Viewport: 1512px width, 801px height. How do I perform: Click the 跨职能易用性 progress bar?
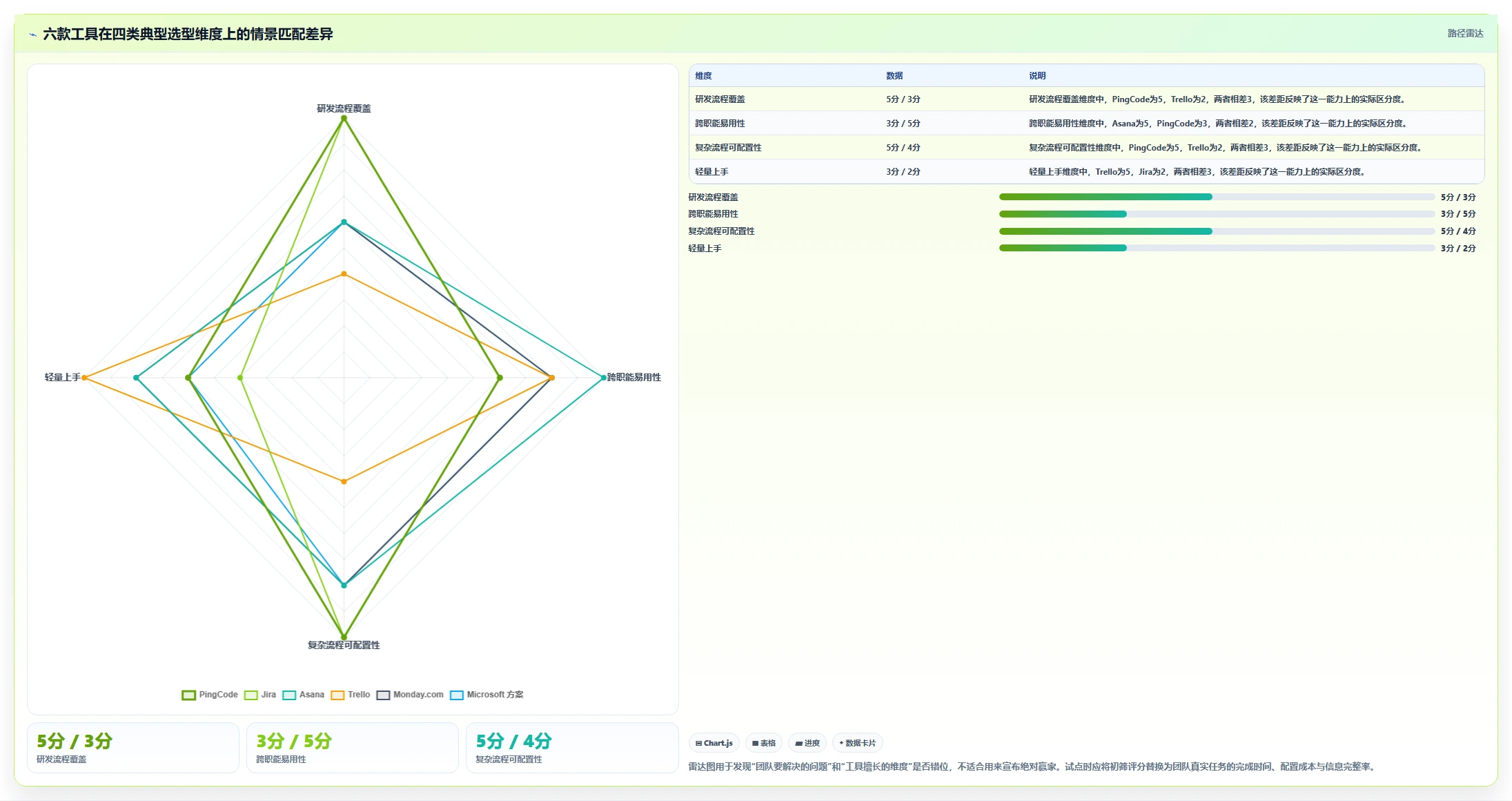coord(1217,214)
